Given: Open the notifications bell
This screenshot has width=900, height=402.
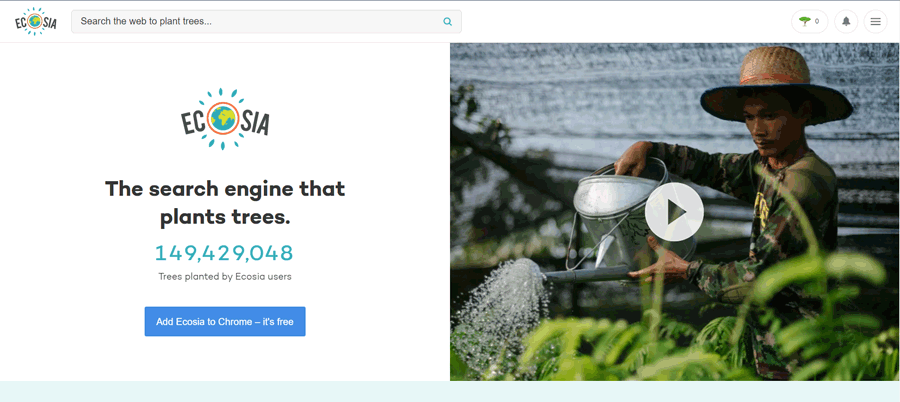Looking at the screenshot, I should pos(846,22).
